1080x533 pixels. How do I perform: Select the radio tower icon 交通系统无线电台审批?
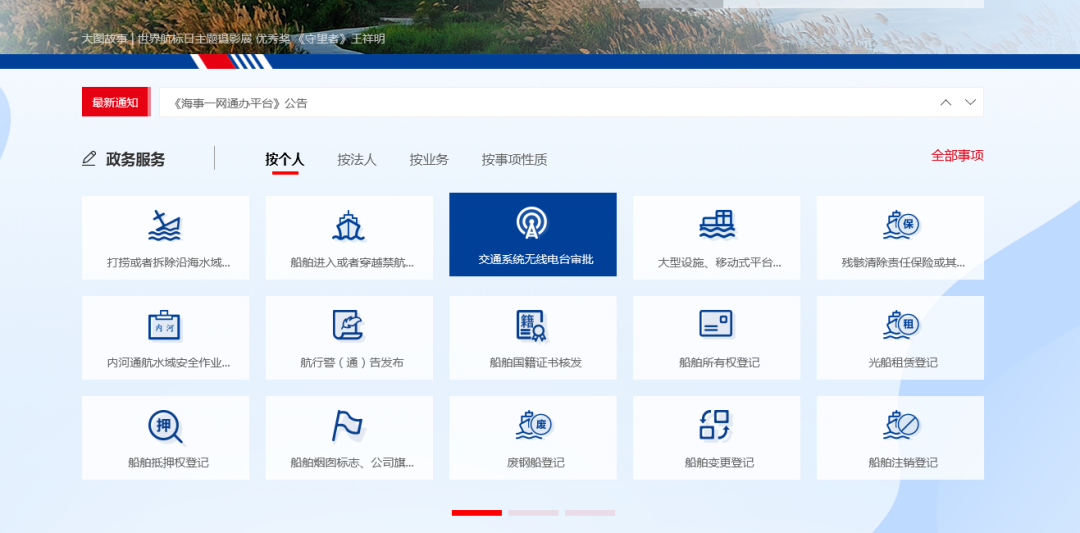click(532, 222)
